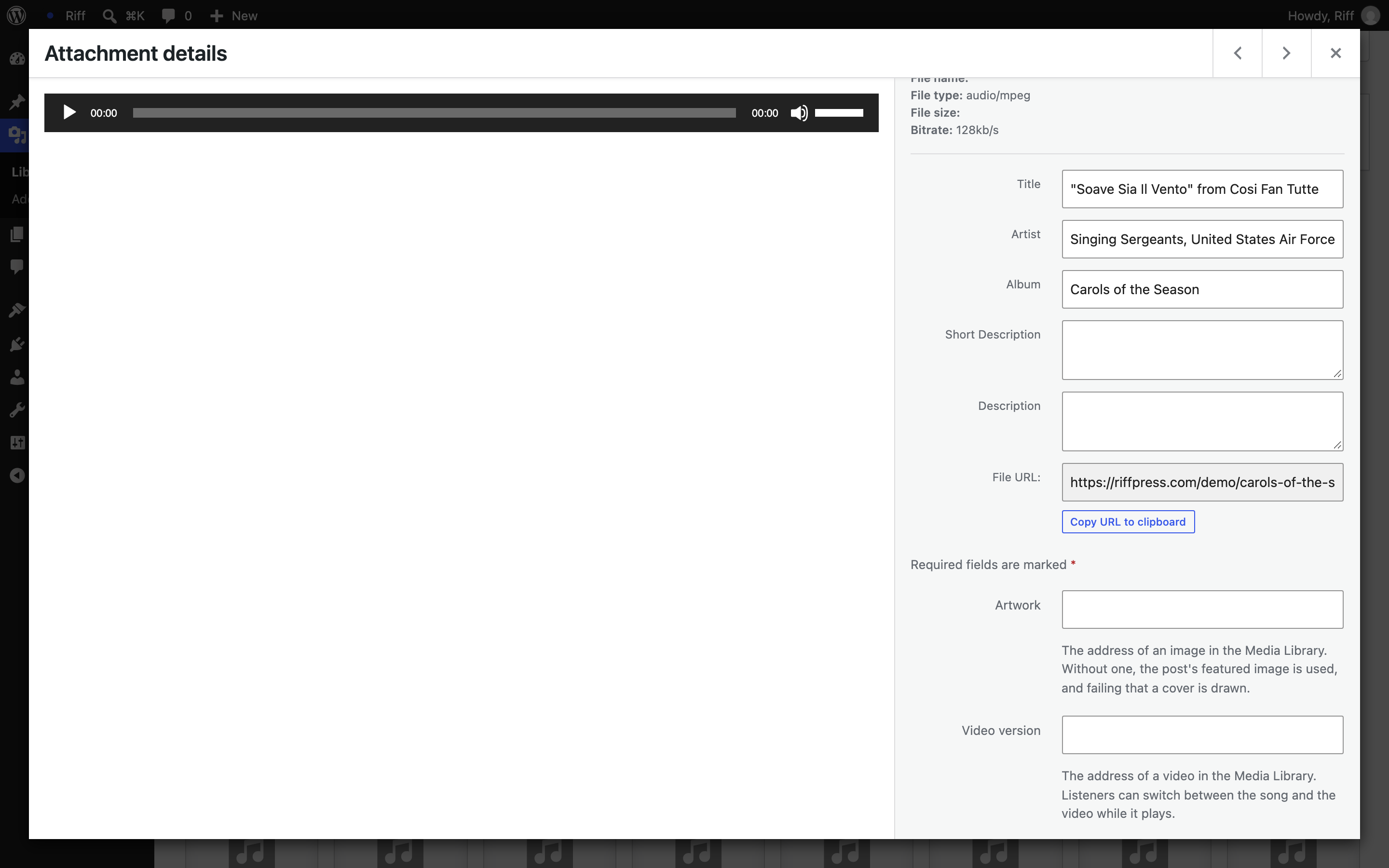
Task: Click Copy URL to clipboard
Action: coord(1128,522)
